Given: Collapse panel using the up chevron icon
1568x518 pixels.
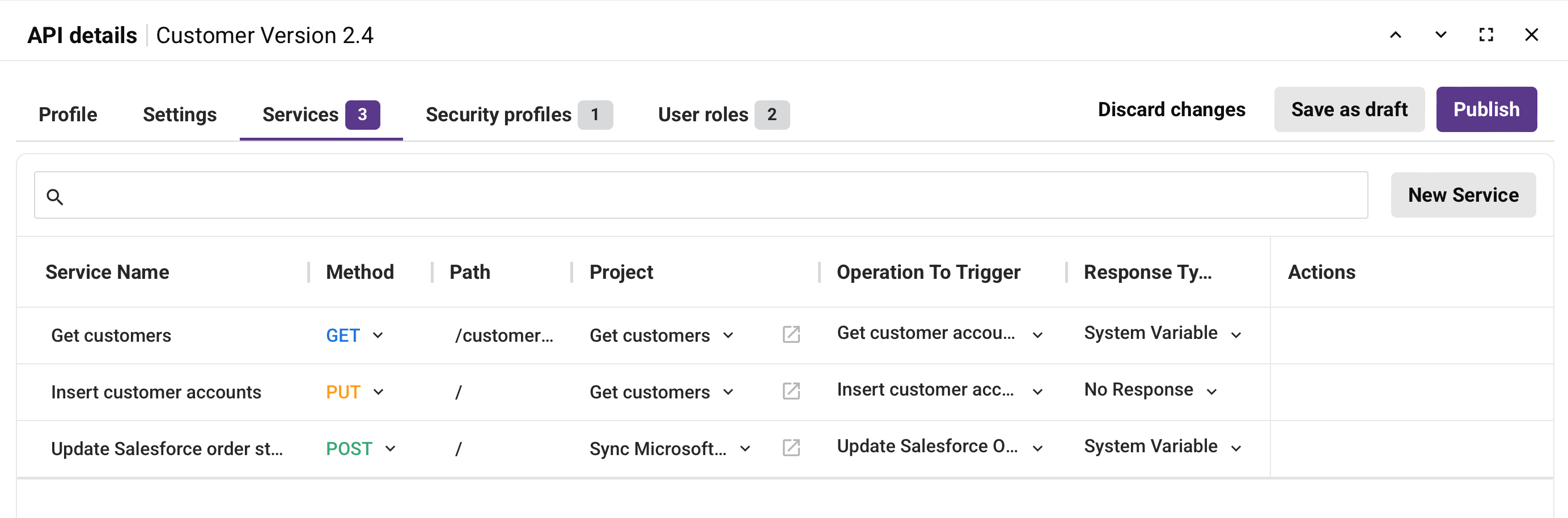Looking at the screenshot, I should [1395, 35].
